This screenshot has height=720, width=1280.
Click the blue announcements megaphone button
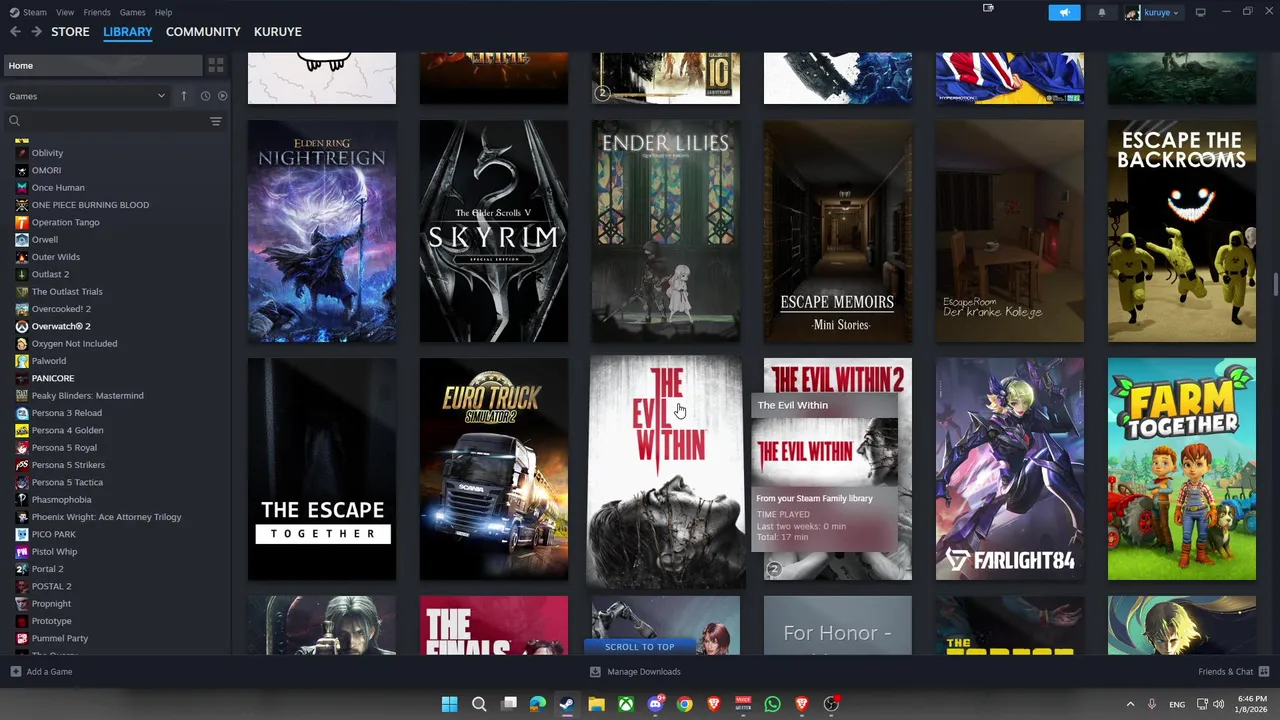tap(1064, 12)
